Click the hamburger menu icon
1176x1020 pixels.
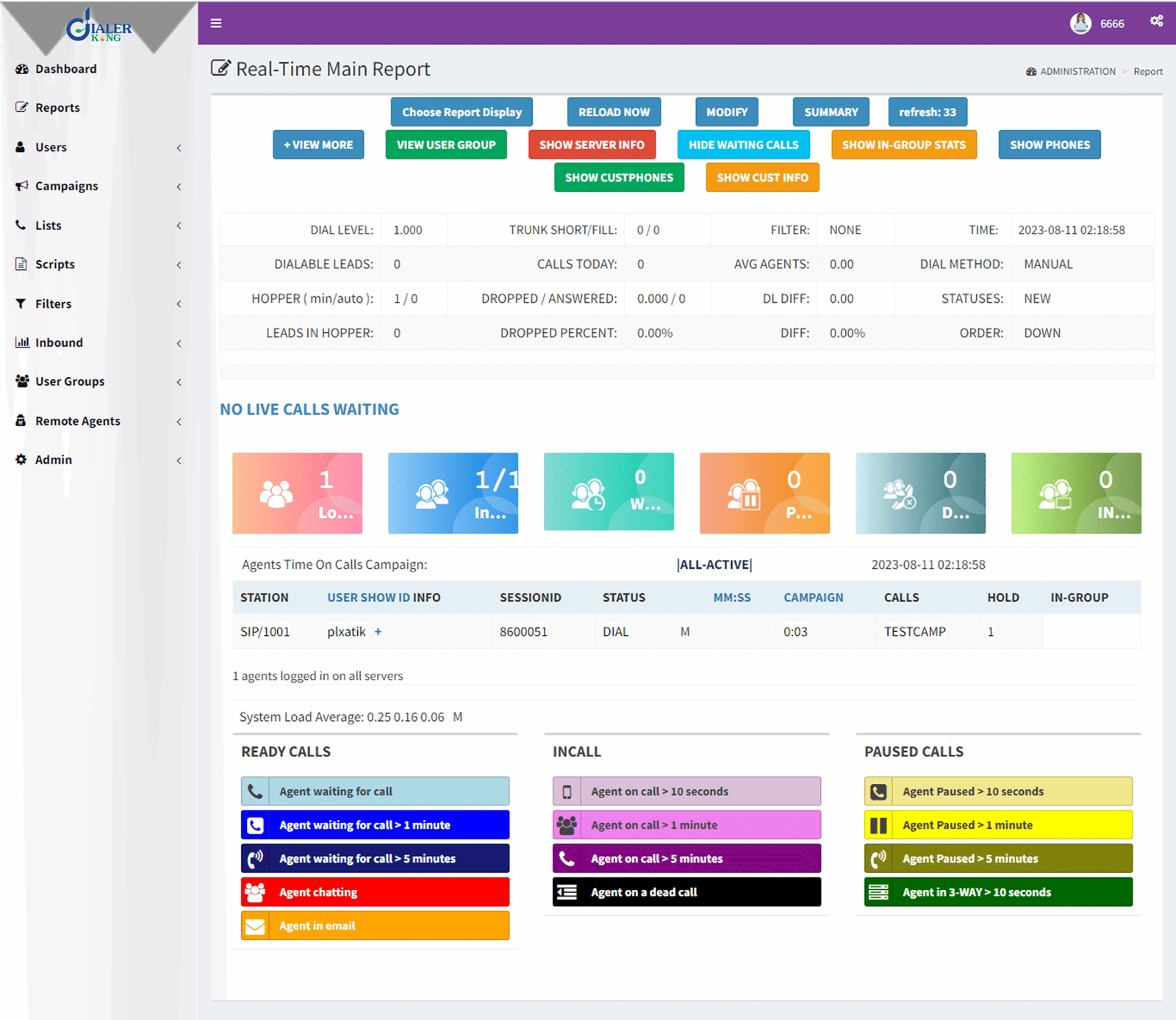[x=215, y=23]
